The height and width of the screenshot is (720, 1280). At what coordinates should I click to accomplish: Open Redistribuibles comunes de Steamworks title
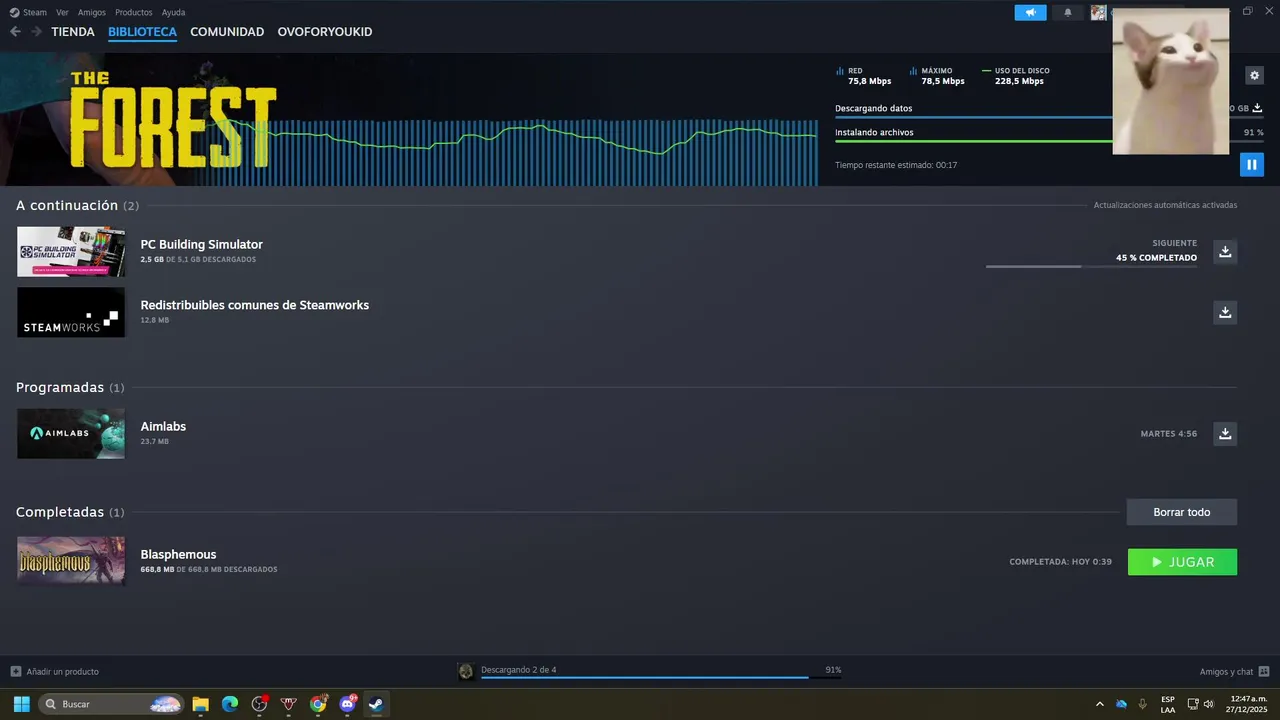point(254,305)
